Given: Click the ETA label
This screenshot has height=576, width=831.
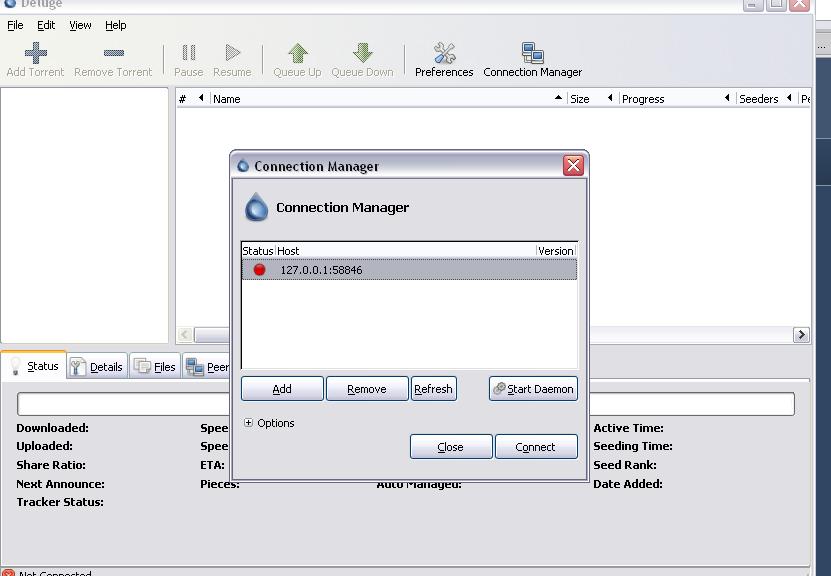Looking at the screenshot, I should point(212,465).
